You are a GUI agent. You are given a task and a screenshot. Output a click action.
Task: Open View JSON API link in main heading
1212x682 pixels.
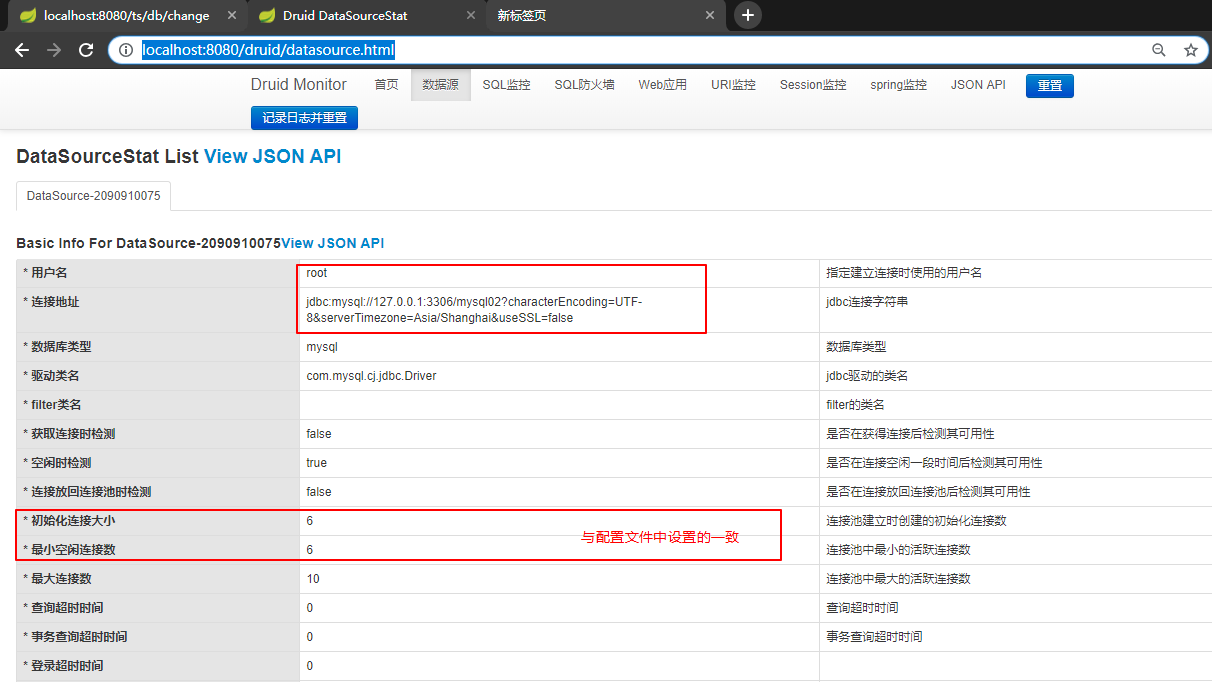(272, 157)
